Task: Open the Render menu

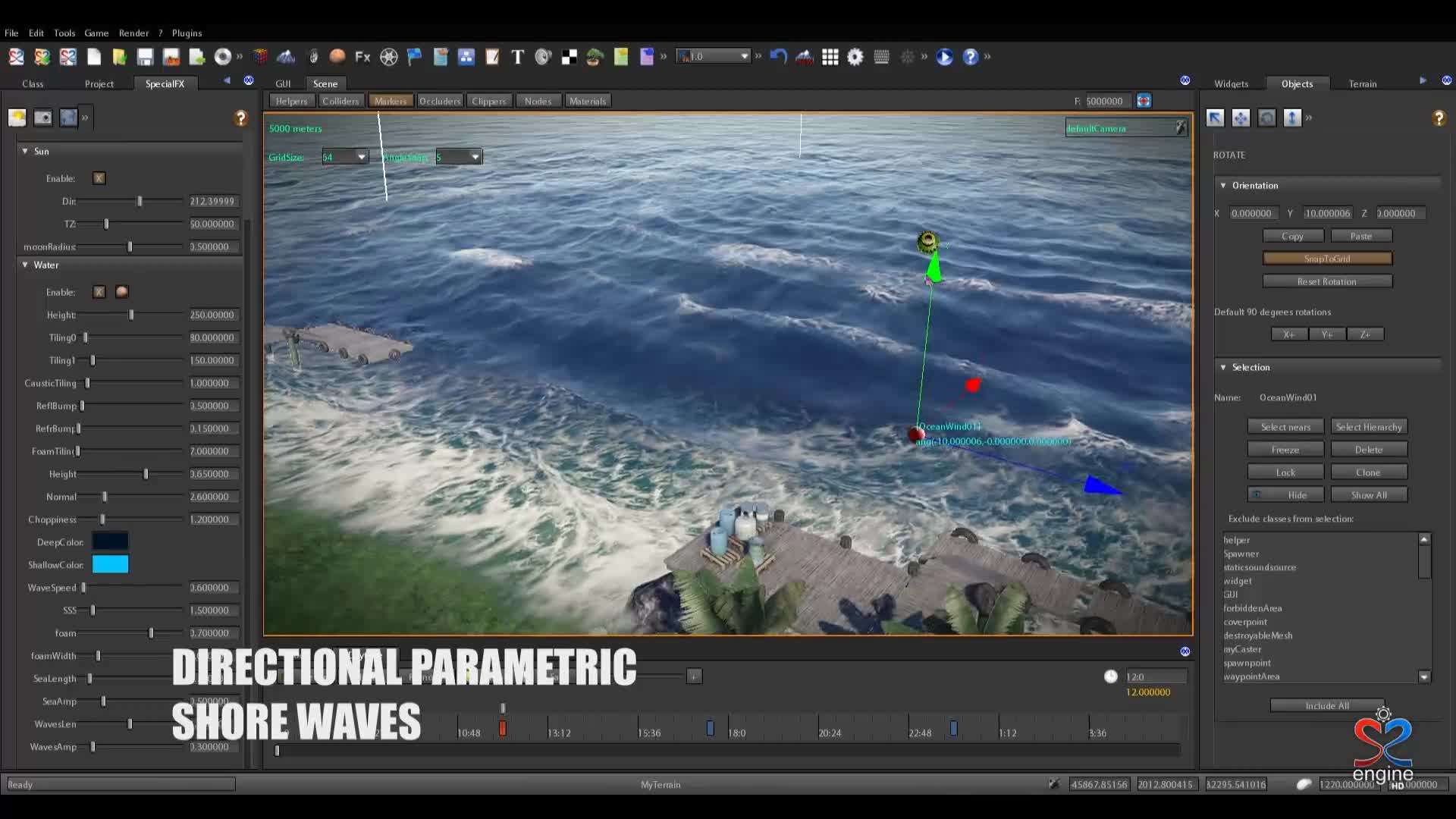Action: click(133, 33)
